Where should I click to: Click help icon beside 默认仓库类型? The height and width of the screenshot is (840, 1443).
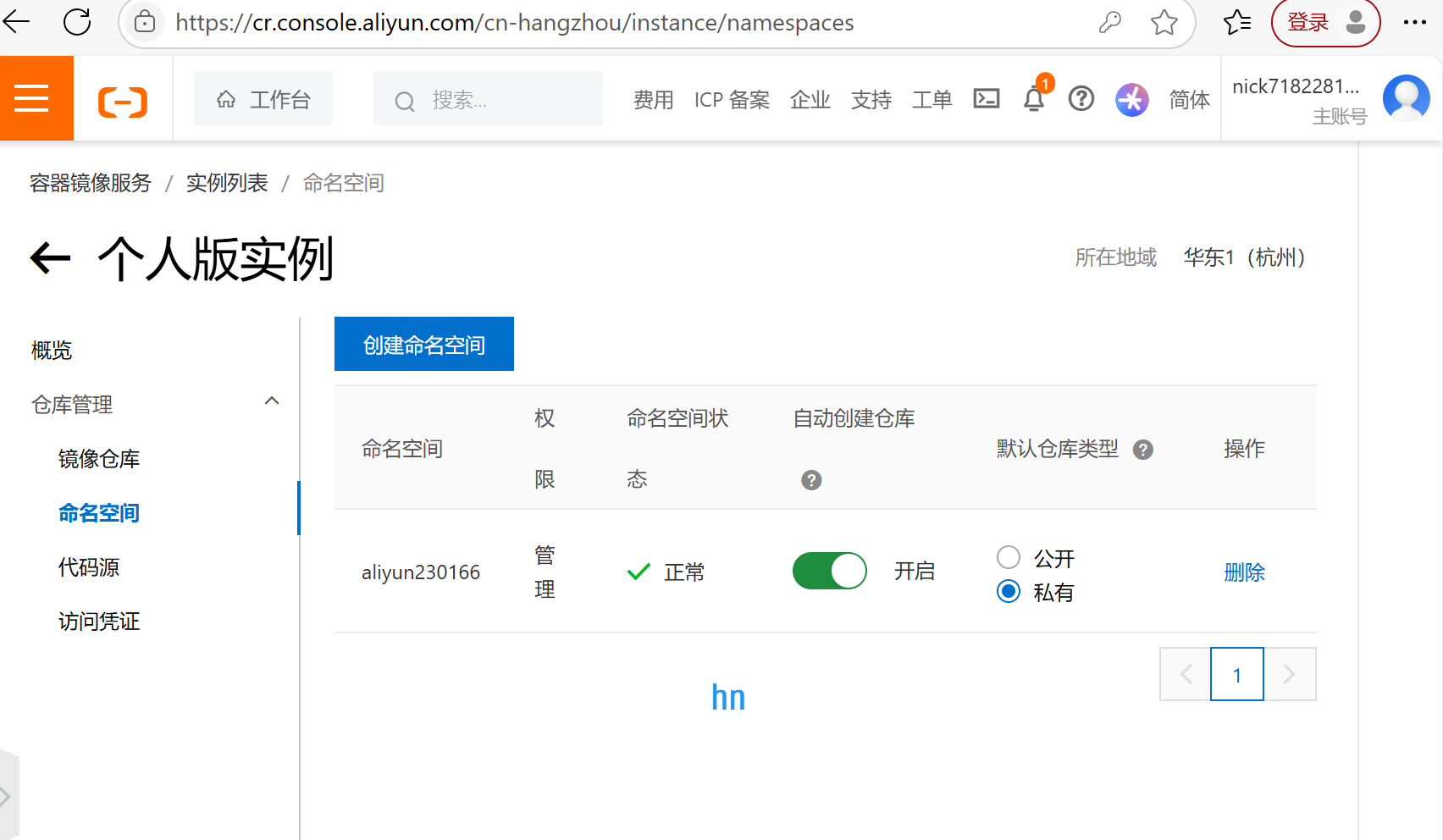click(1143, 450)
